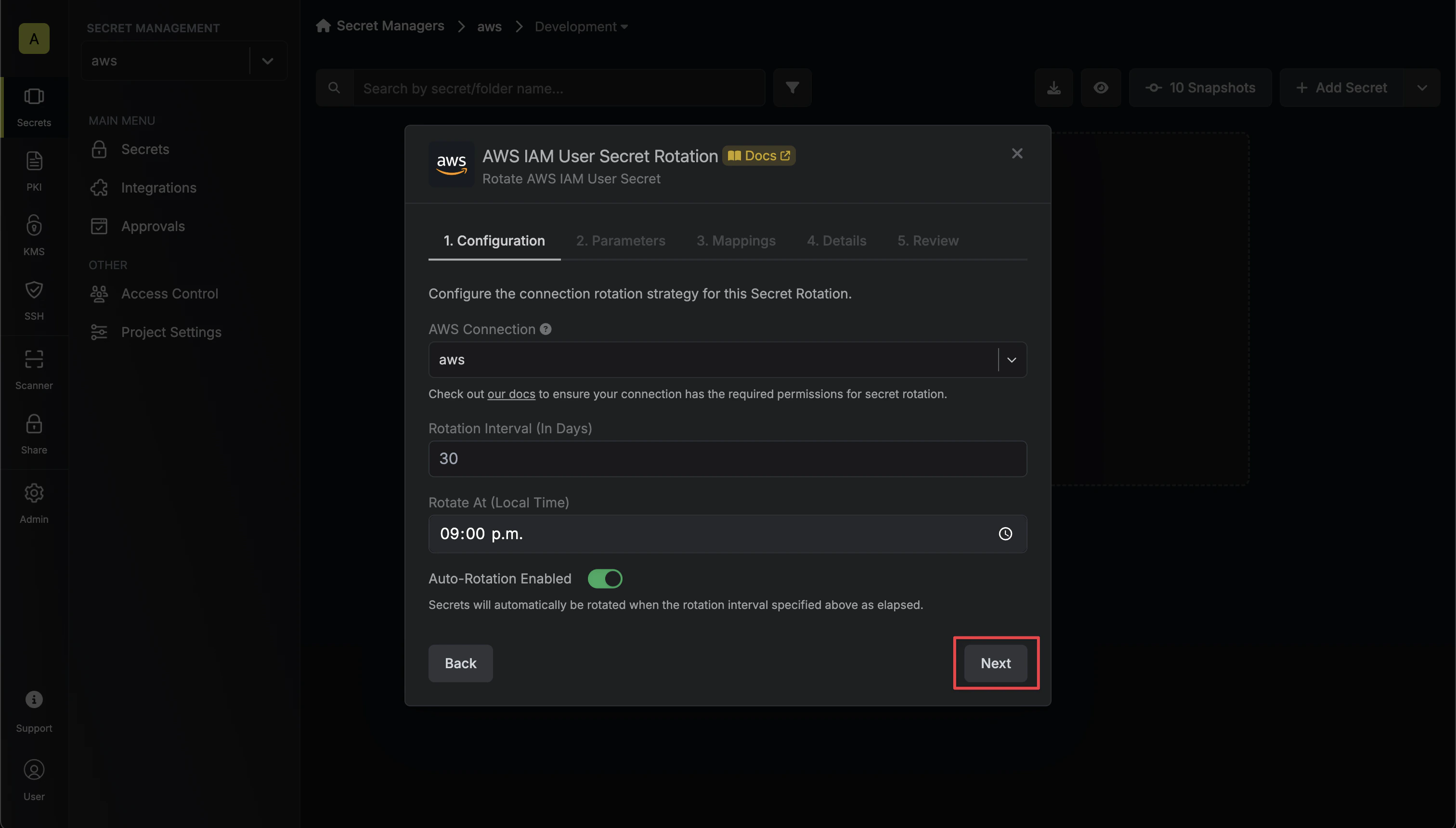The image size is (1456, 828).
Task: Click the search magnifier icon
Action: tap(335, 88)
